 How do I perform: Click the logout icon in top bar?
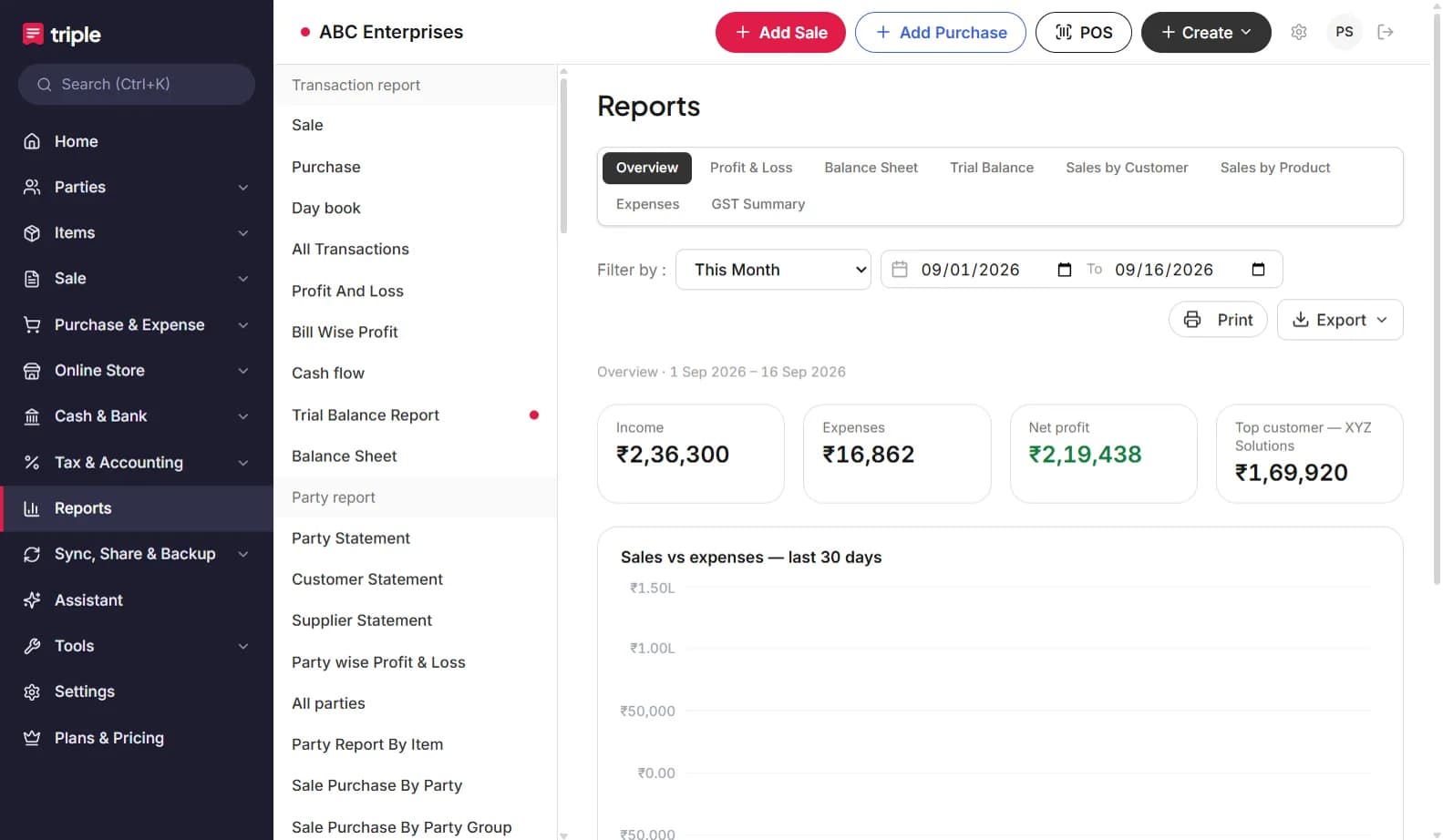pos(1386,32)
